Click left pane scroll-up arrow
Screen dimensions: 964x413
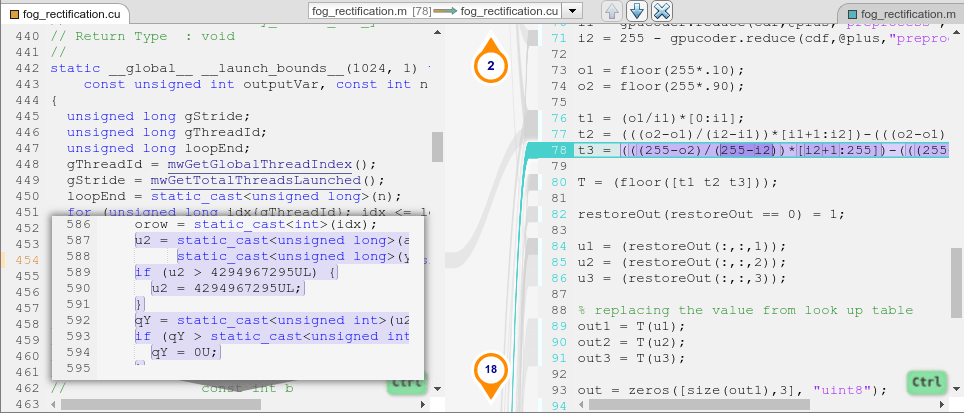[437, 31]
